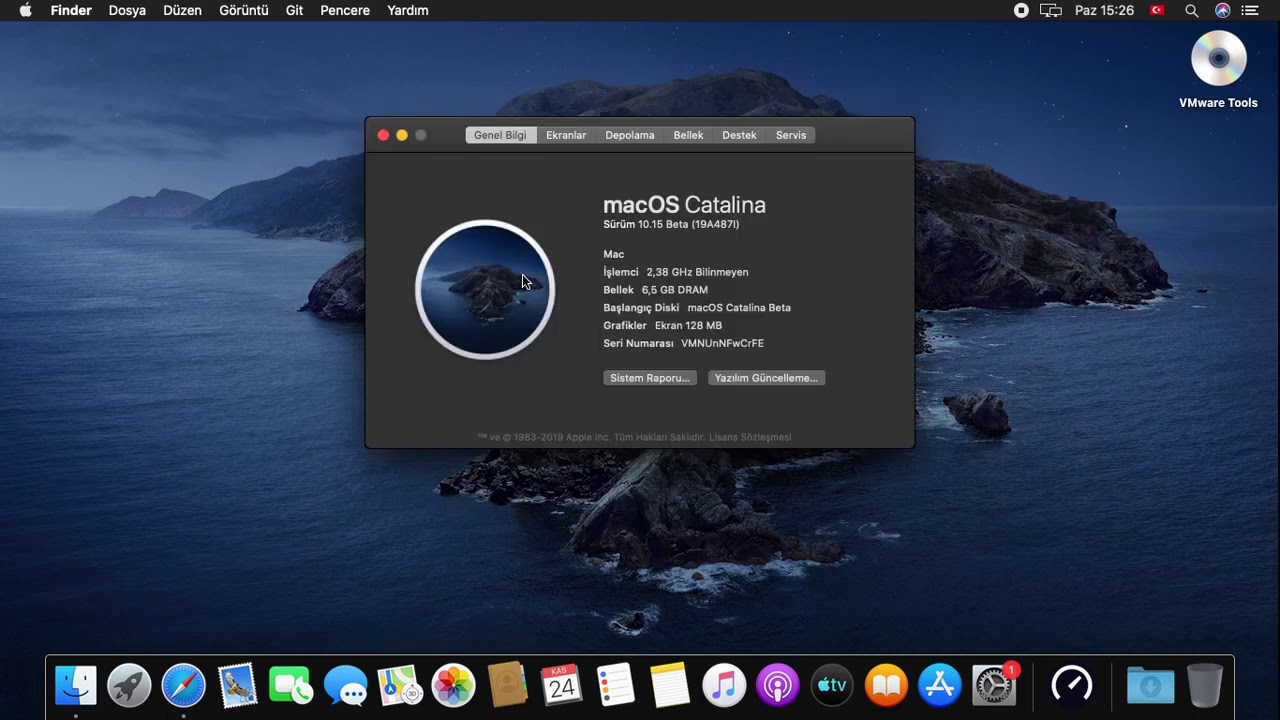Open Messages chat bubble icon

pos(345,686)
